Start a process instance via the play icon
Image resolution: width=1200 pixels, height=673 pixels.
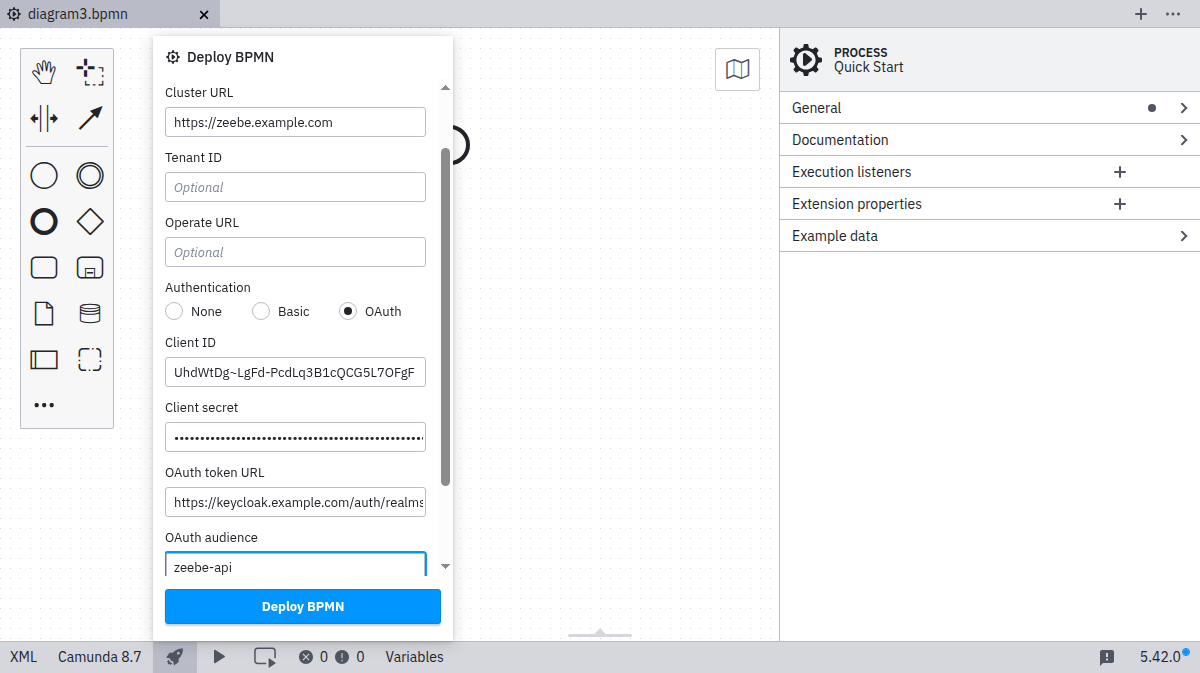219,657
